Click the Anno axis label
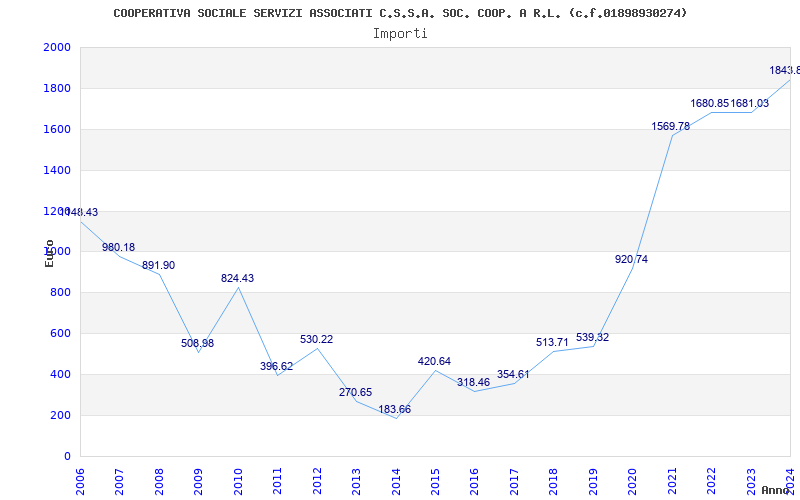This screenshot has width=800, height=500. coord(778,490)
